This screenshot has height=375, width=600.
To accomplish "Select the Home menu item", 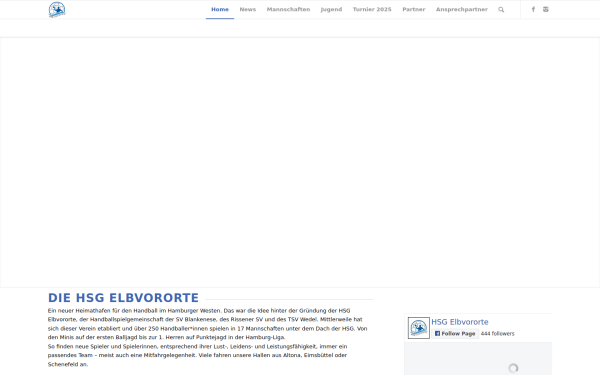I will tap(220, 9).
